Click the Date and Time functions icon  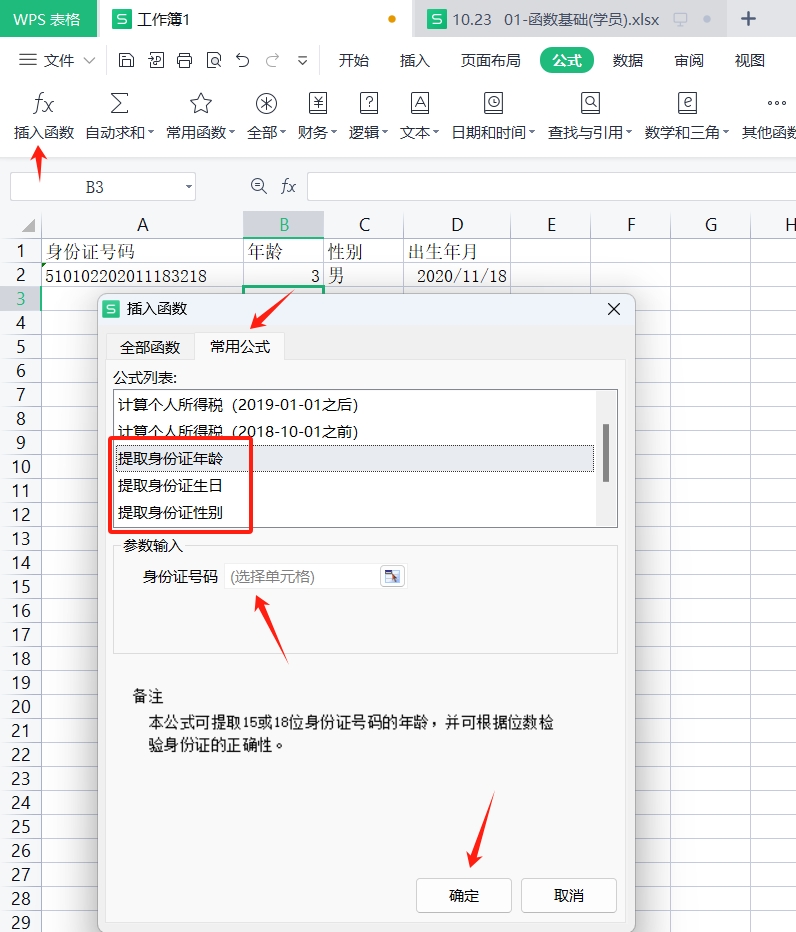pyautogui.click(x=493, y=104)
